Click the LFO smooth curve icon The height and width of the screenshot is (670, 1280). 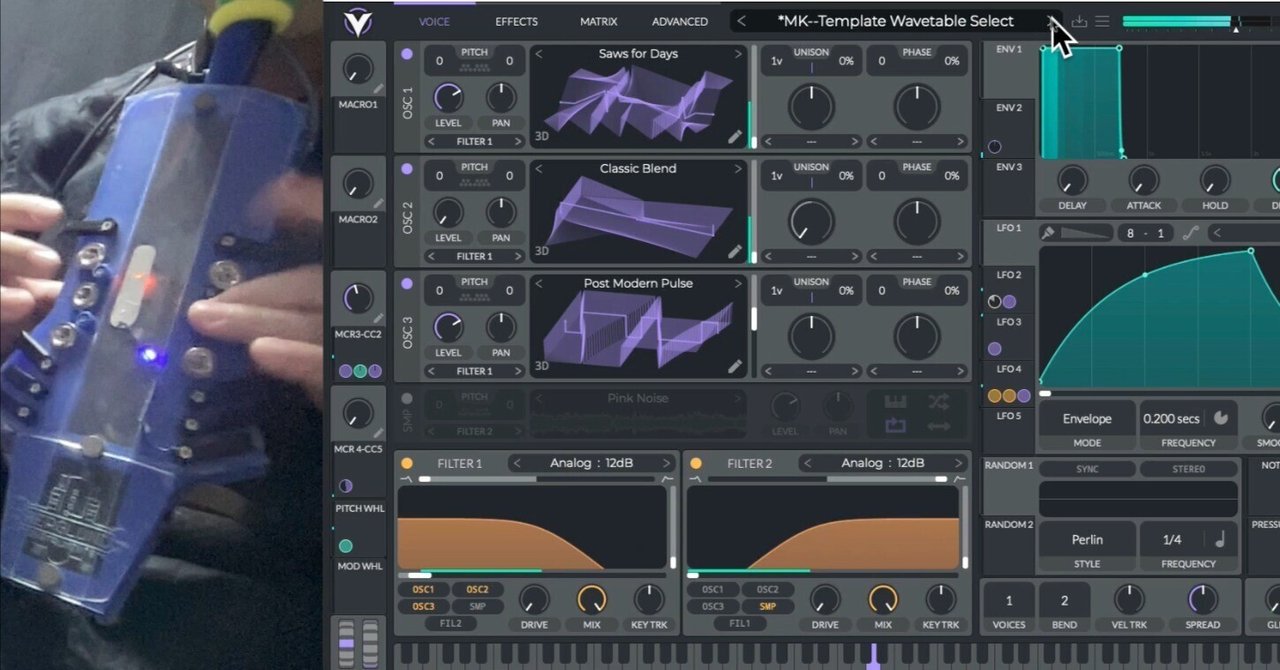click(x=1190, y=233)
